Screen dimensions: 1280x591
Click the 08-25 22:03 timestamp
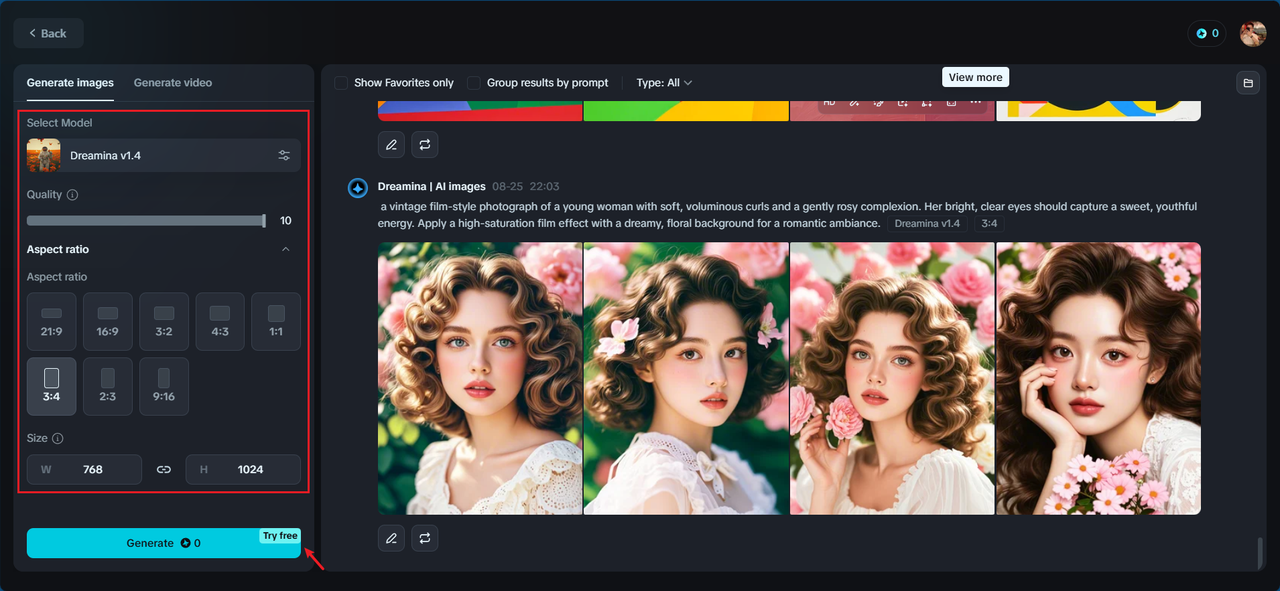(526, 187)
